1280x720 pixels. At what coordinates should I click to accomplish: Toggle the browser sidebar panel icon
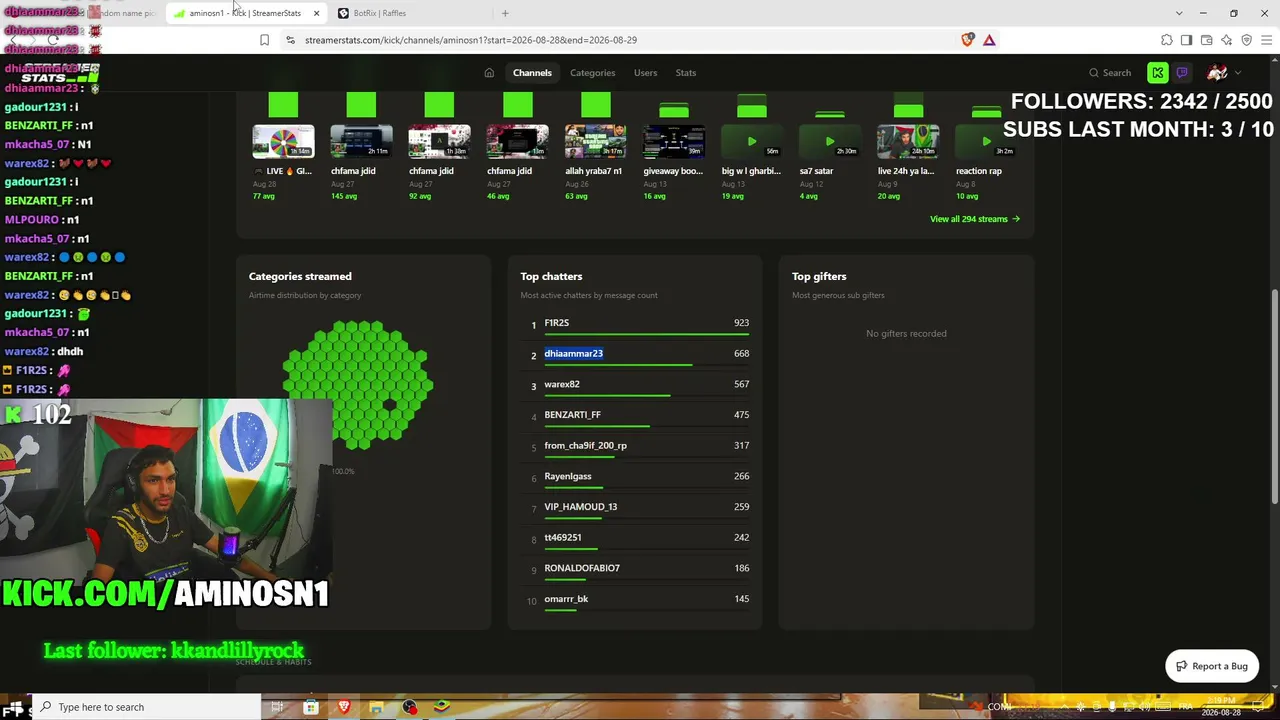click(x=1186, y=40)
